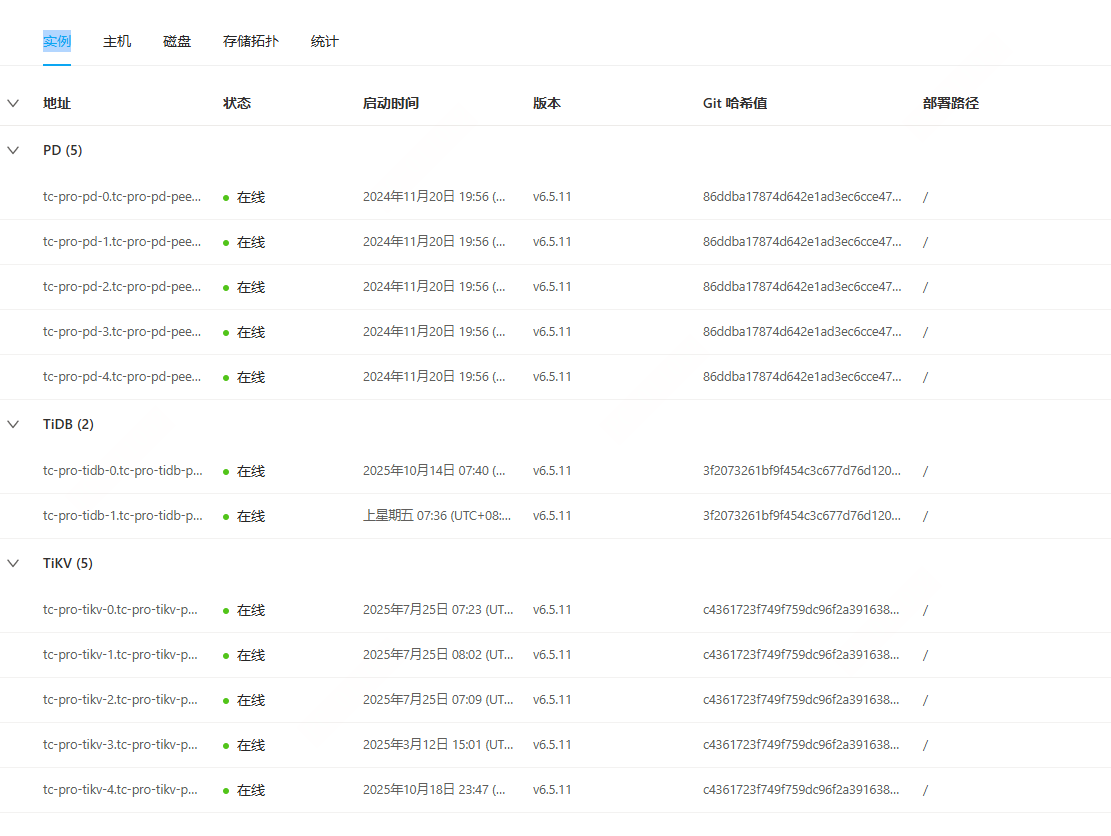The height and width of the screenshot is (836, 1111).
Task: Click online status dot for tc-pro-tidb-1
Action: tap(226, 517)
